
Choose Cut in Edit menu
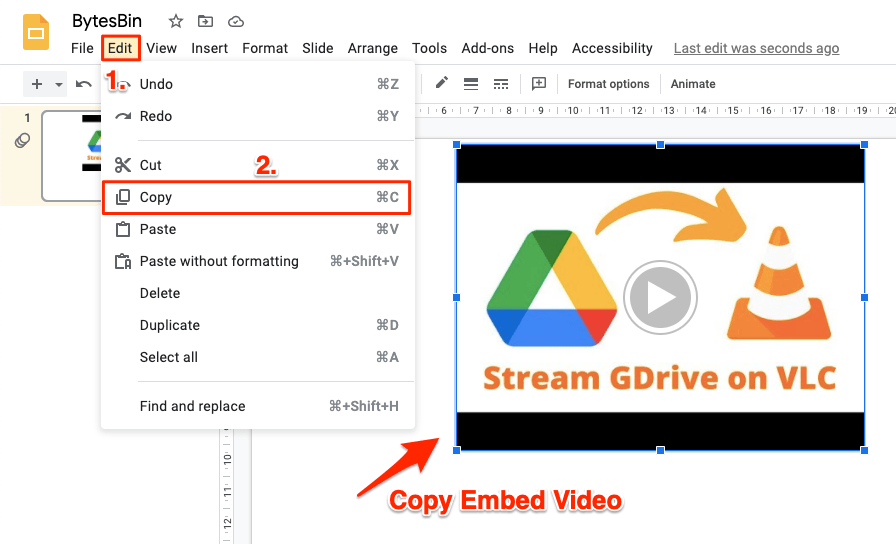(258, 165)
